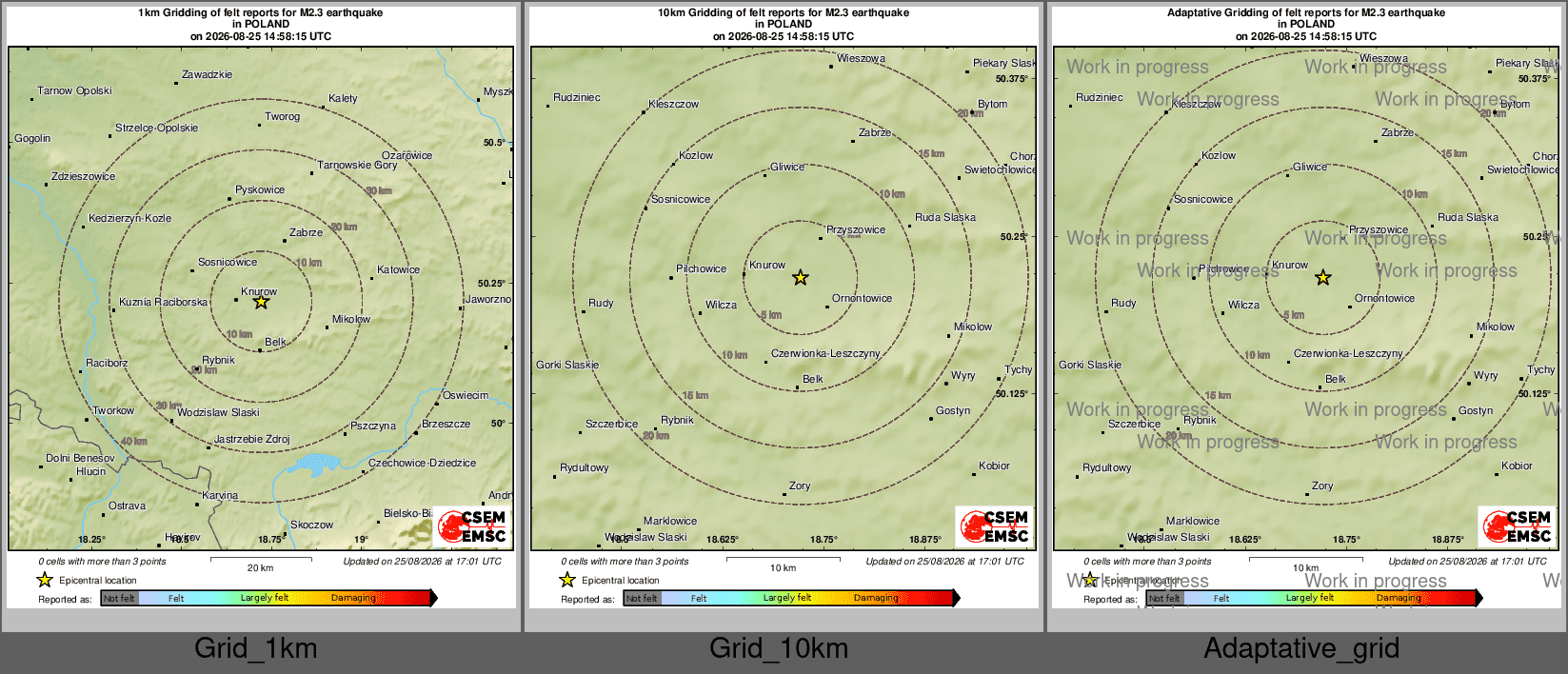This screenshot has width=1568, height=674.
Task: Click 'Felt' segment in 10km map legend
Action: (x=699, y=598)
